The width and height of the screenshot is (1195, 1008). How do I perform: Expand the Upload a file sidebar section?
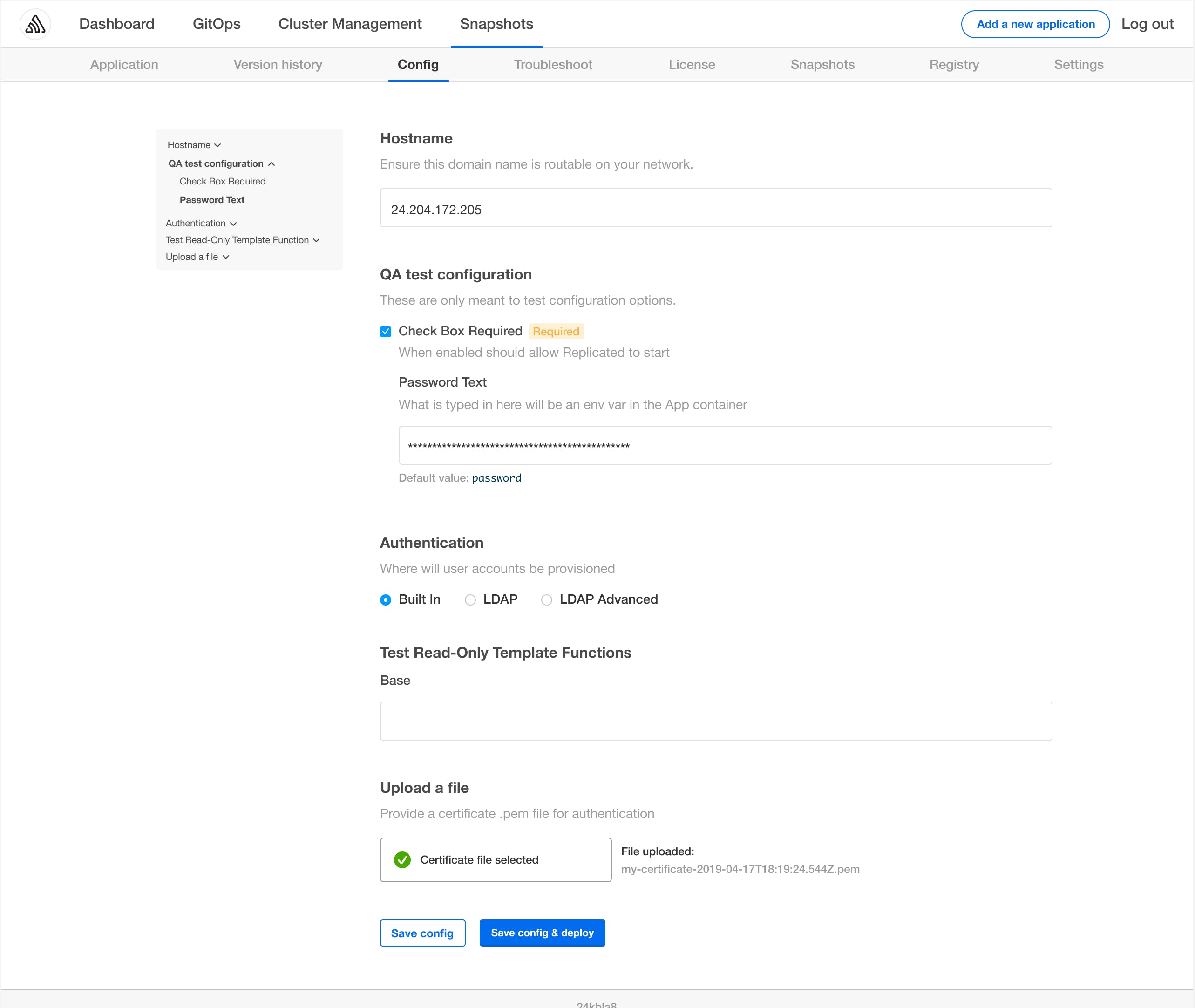point(198,257)
